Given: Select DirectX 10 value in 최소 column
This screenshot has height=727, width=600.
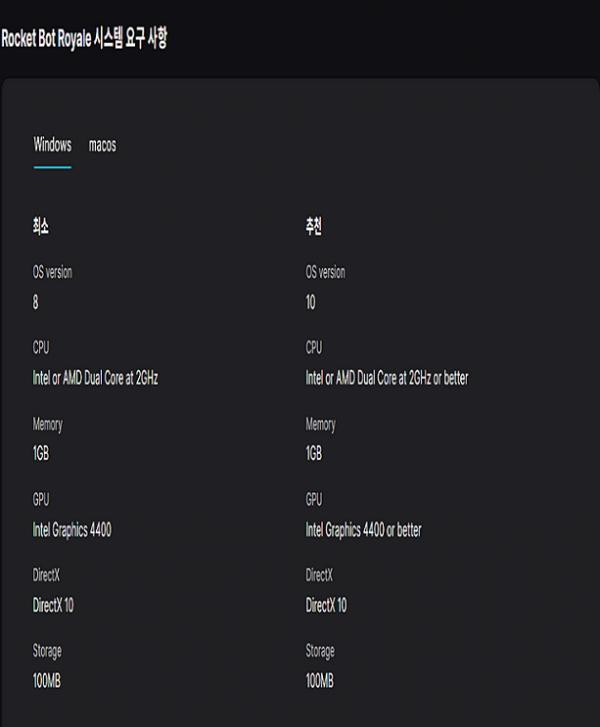Looking at the screenshot, I should 53,606.
